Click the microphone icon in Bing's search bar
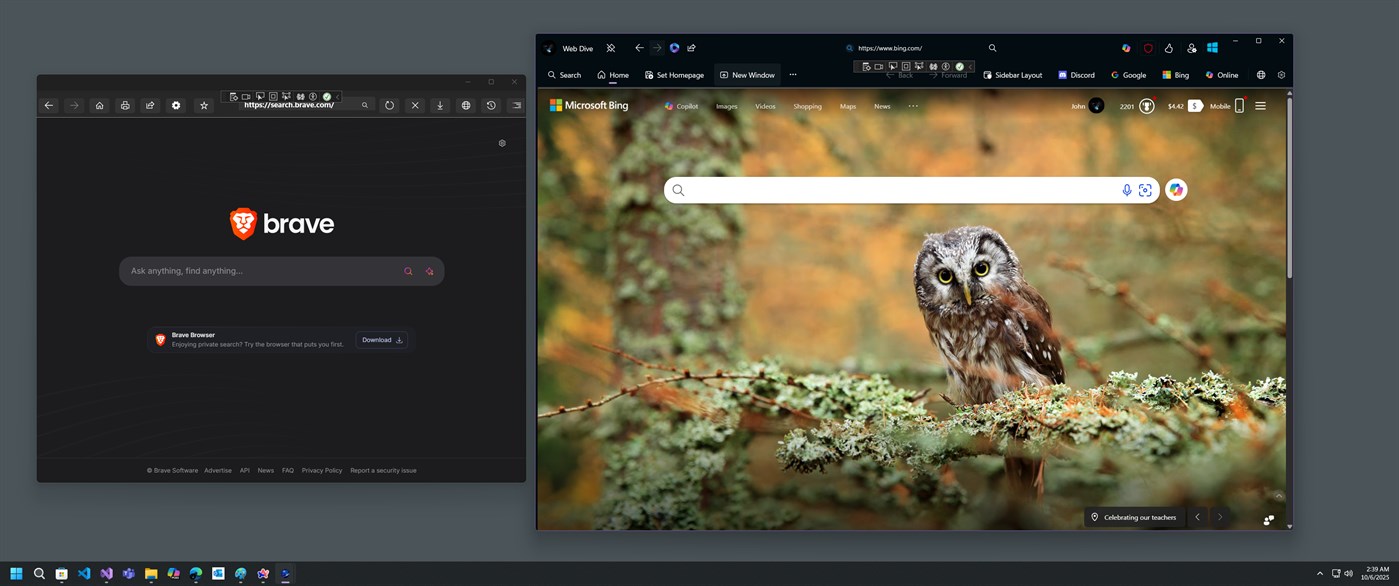The height and width of the screenshot is (586, 1399). click(x=1126, y=189)
